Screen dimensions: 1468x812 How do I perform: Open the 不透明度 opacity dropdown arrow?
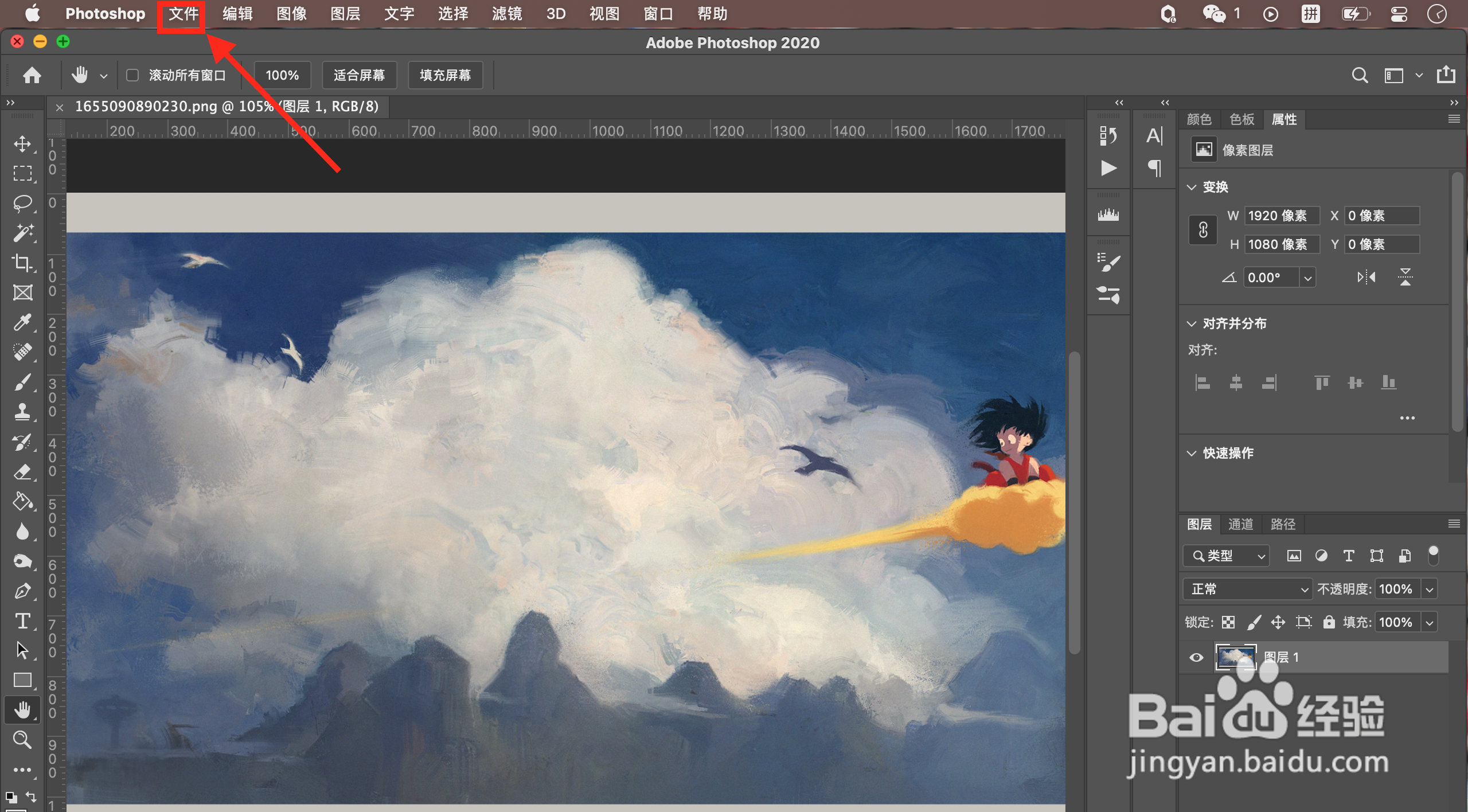pyautogui.click(x=1430, y=590)
